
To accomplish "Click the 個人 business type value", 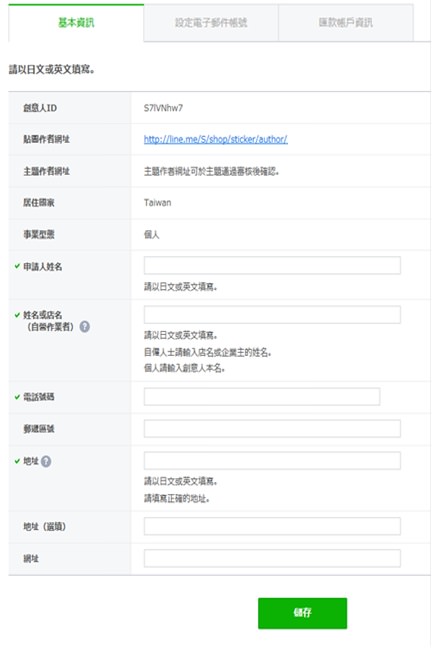I will tap(152, 235).
